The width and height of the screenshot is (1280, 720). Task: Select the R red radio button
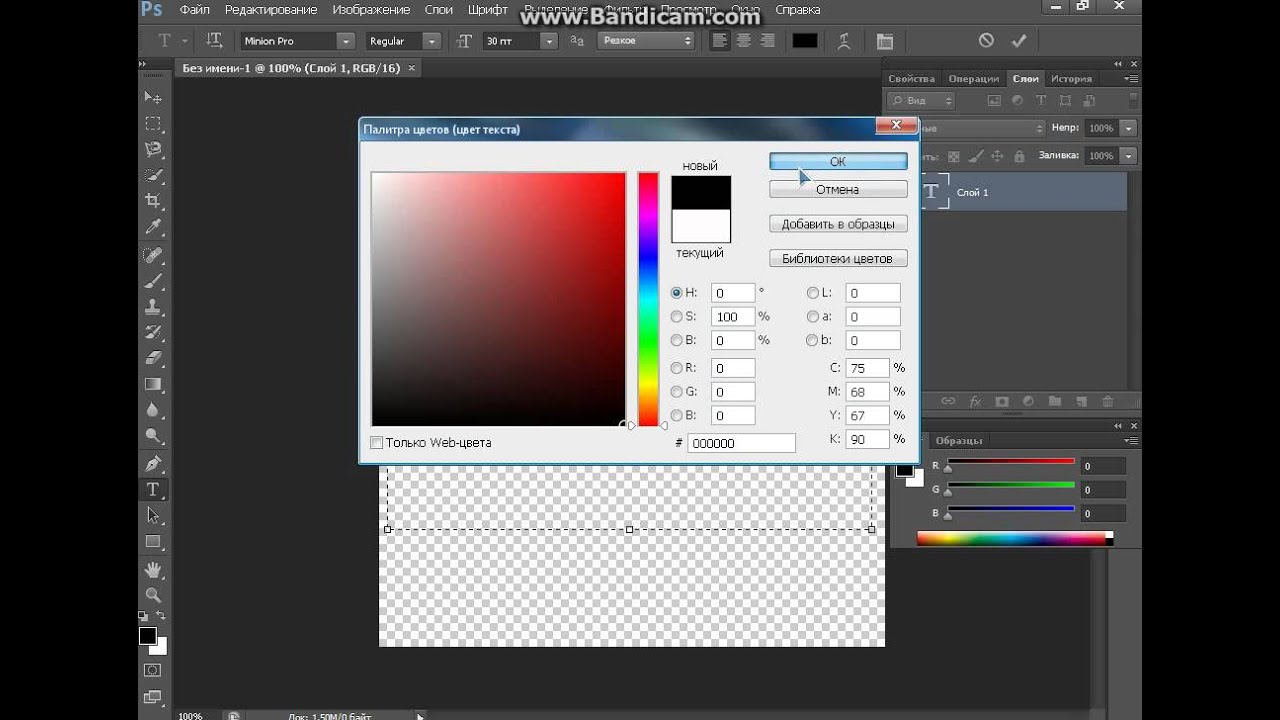[677, 368]
